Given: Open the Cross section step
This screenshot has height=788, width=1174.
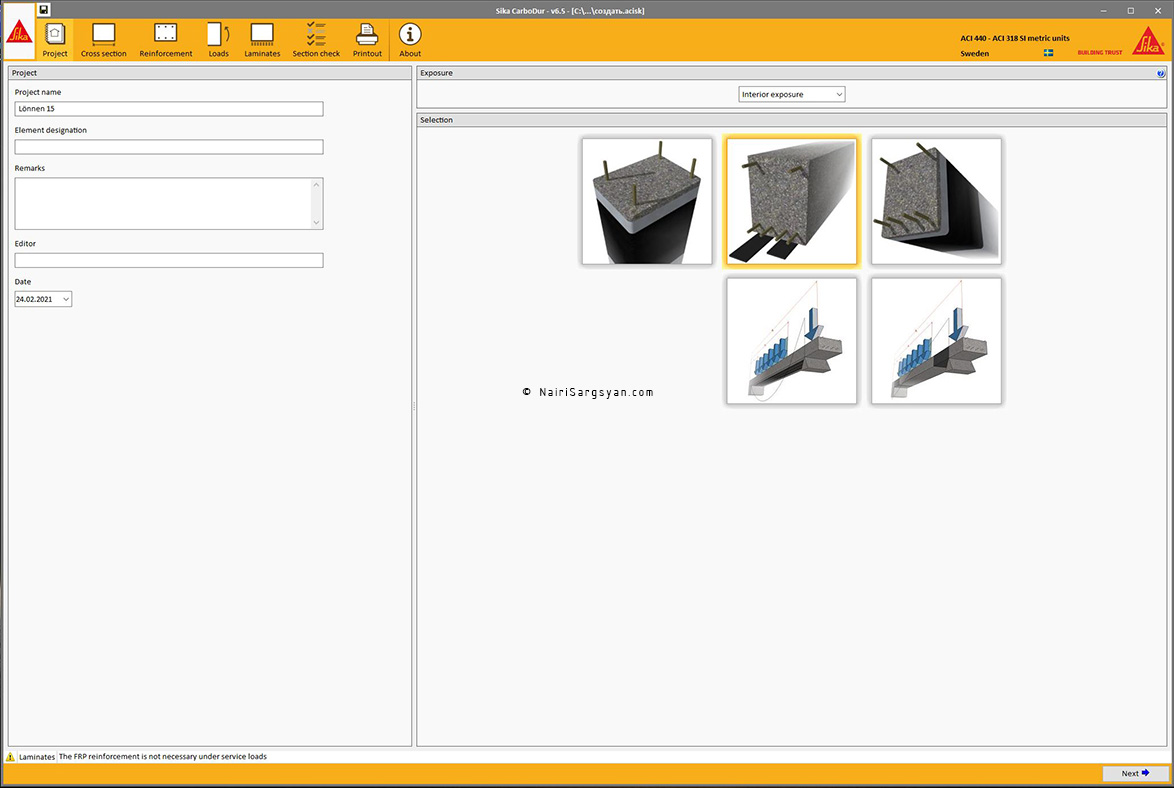Looking at the screenshot, I should (103, 40).
